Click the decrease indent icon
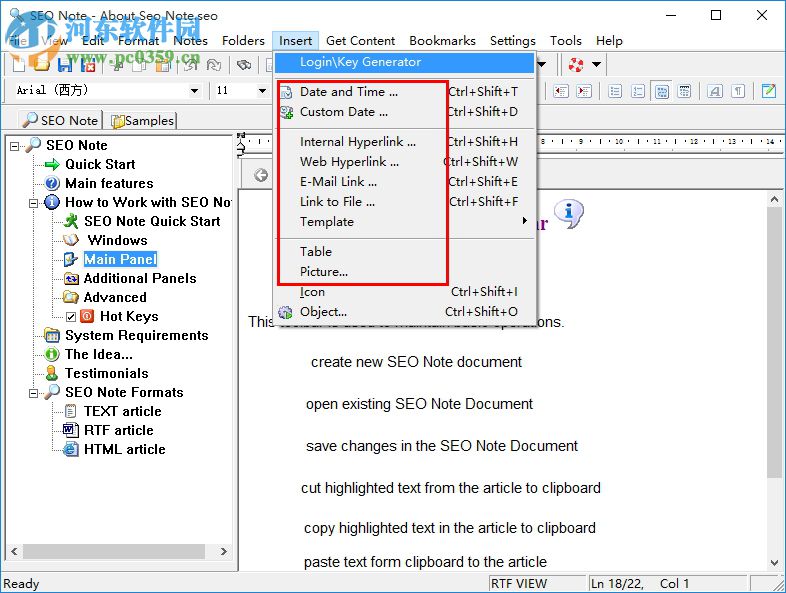Screen dimensions: 786x593 pyautogui.click(x=560, y=91)
